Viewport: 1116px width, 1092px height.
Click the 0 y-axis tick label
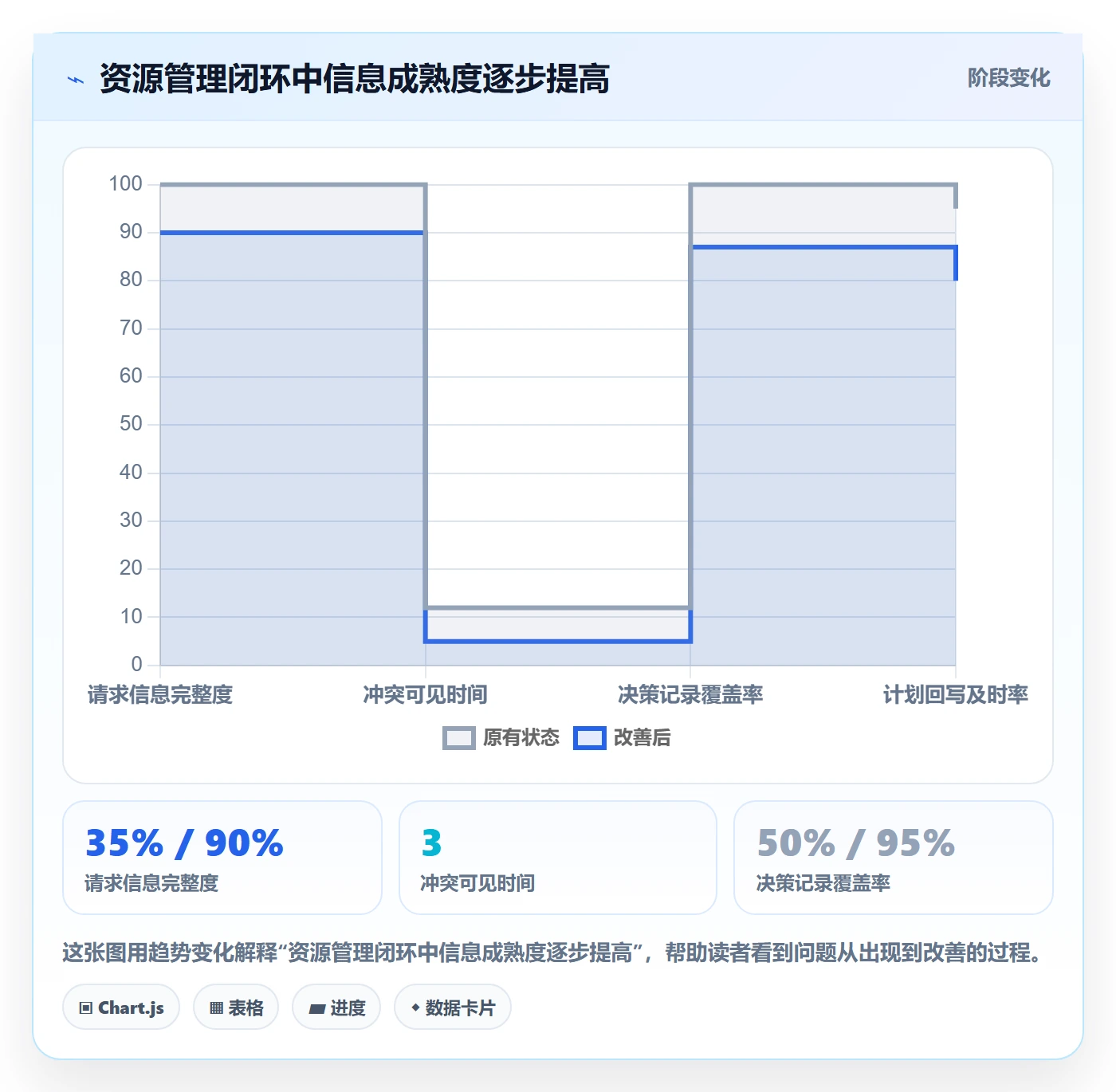pyautogui.click(x=136, y=664)
